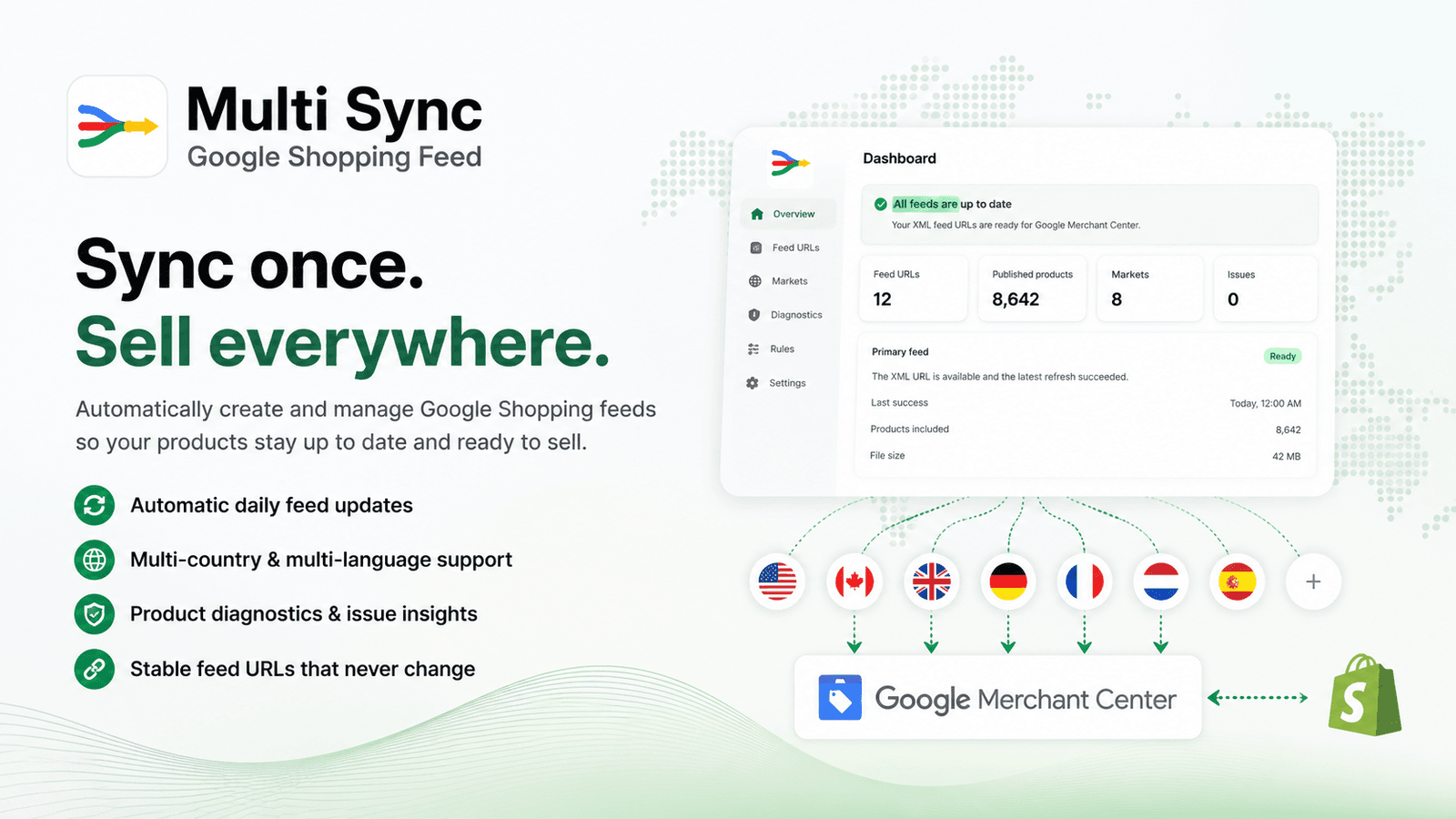This screenshot has height=819, width=1456.
Task: Click the Dashboard heading
Action: click(x=899, y=158)
